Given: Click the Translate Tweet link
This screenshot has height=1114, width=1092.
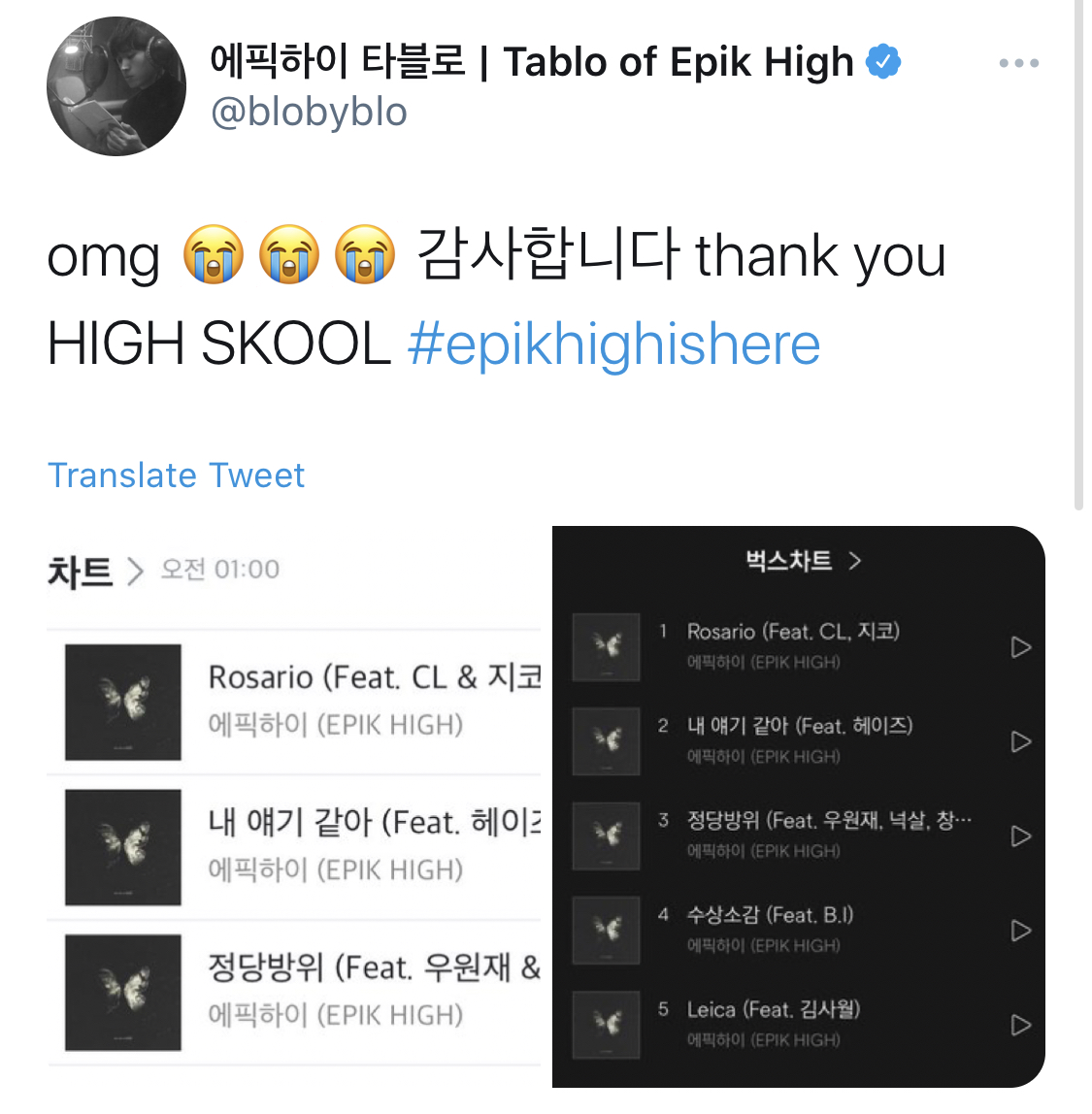Looking at the screenshot, I should (x=176, y=475).
